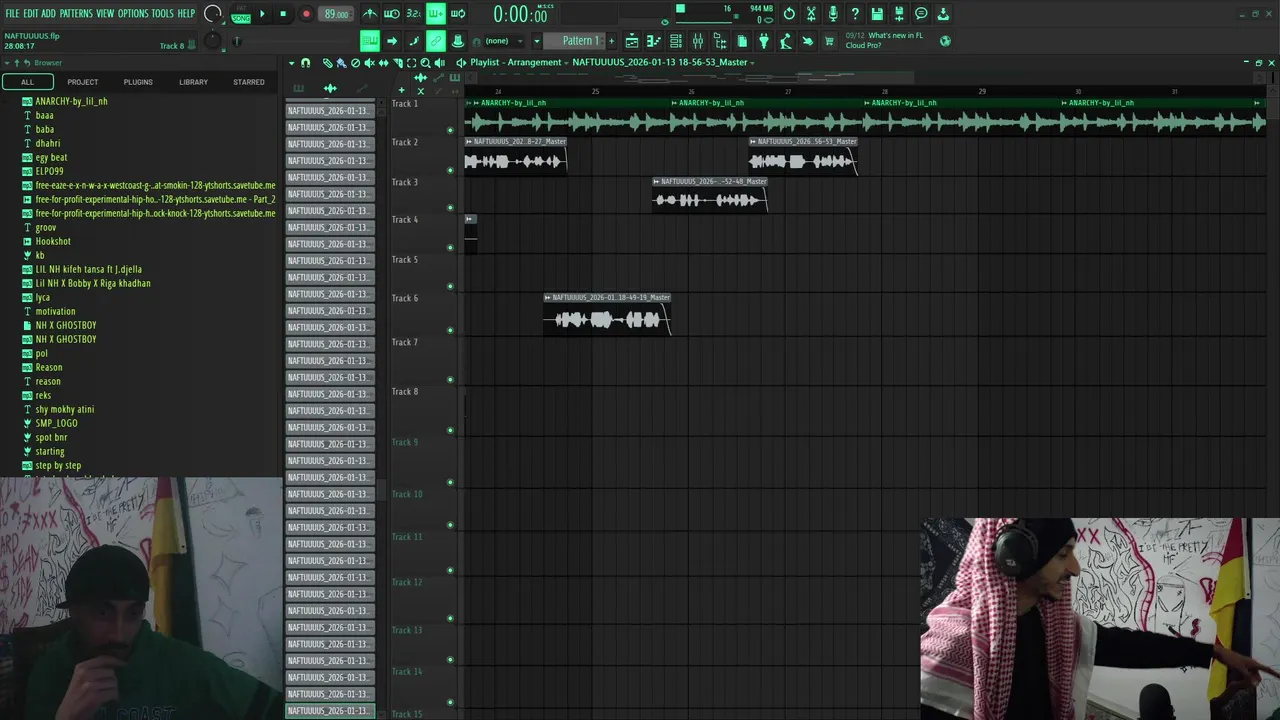Switch browser to the PROJECT tab
This screenshot has height=720, width=1280.
[83, 82]
